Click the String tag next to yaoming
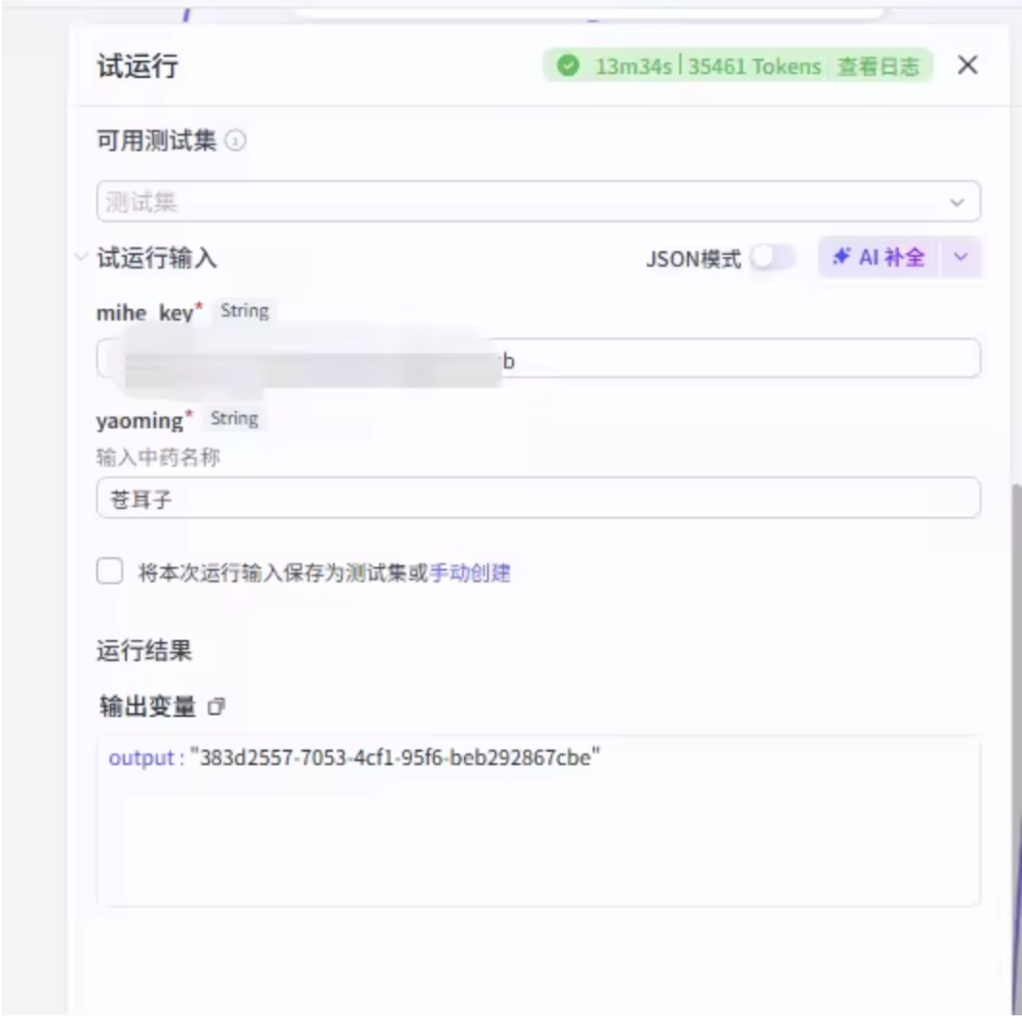The height and width of the screenshot is (1024, 1022). point(234,419)
